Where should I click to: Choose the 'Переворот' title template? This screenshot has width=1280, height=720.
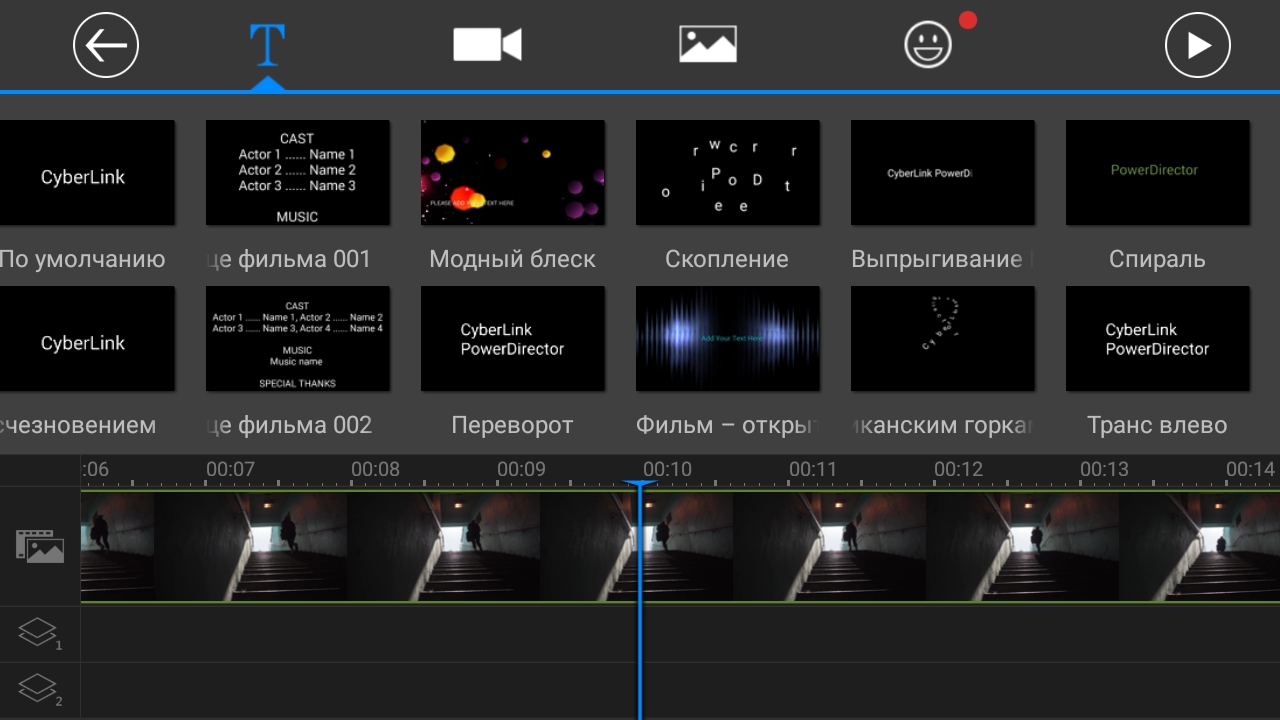pyautogui.click(x=512, y=339)
